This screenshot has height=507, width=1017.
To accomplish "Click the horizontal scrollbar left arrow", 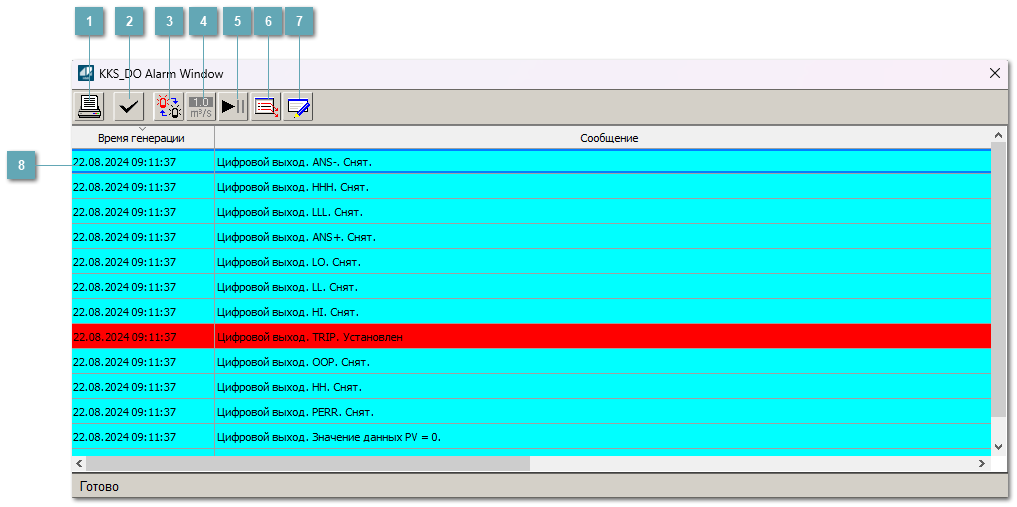I will click(x=80, y=464).
